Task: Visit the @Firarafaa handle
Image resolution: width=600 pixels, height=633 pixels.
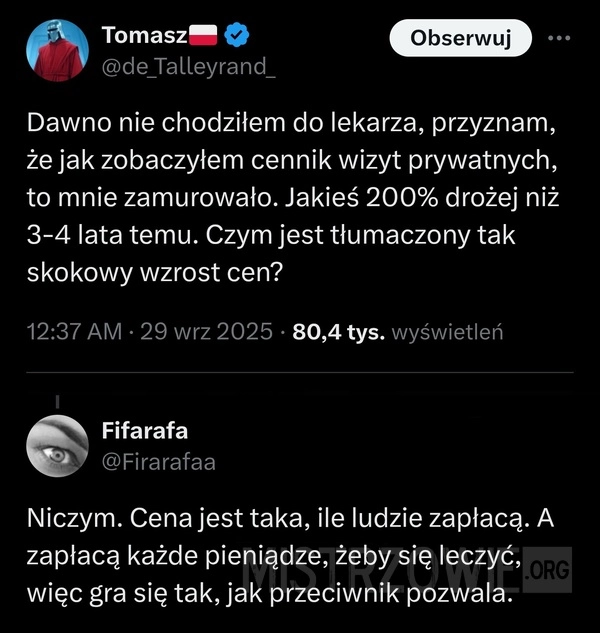Action: tap(158, 461)
